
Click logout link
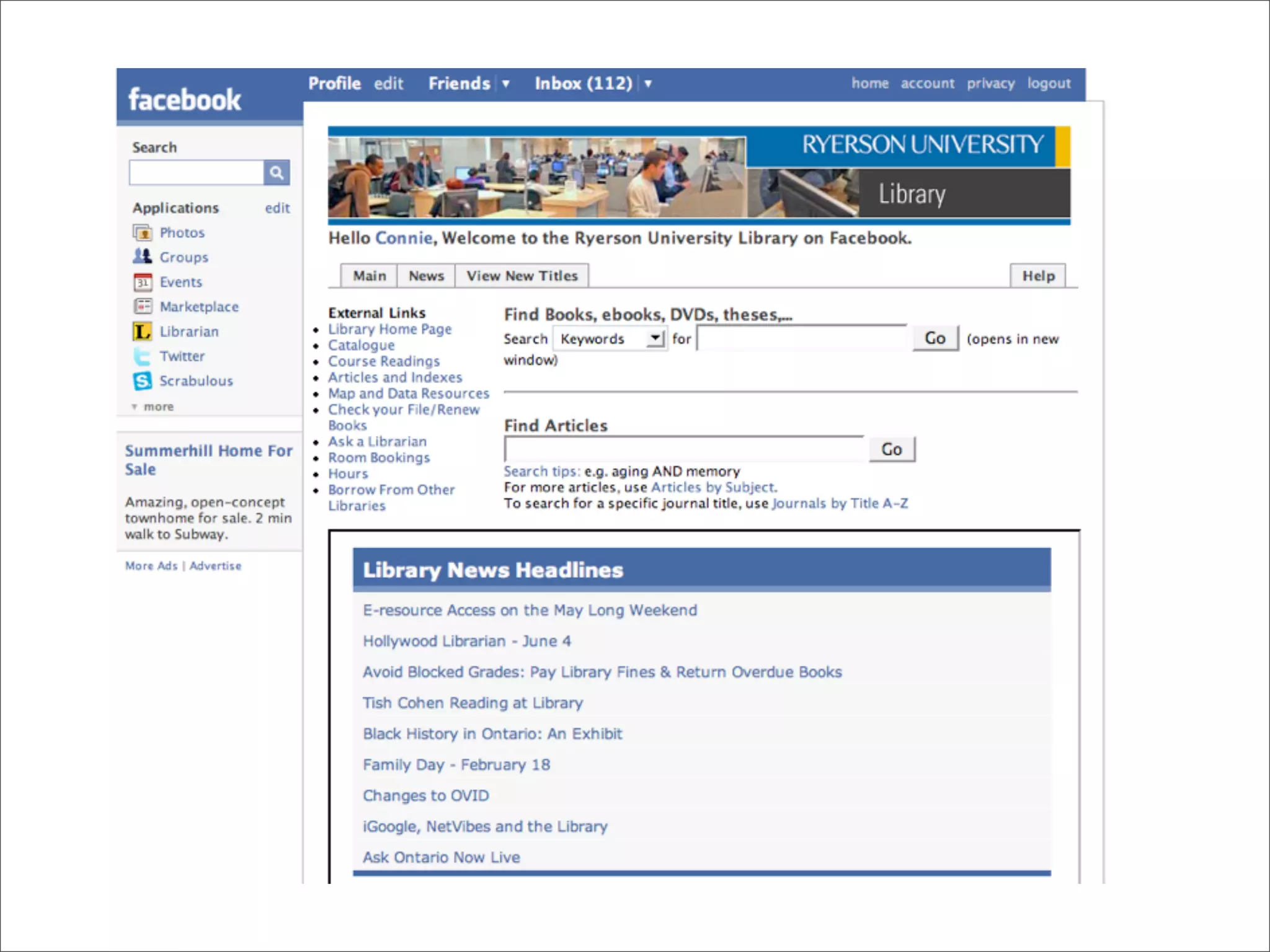tap(1049, 84)
